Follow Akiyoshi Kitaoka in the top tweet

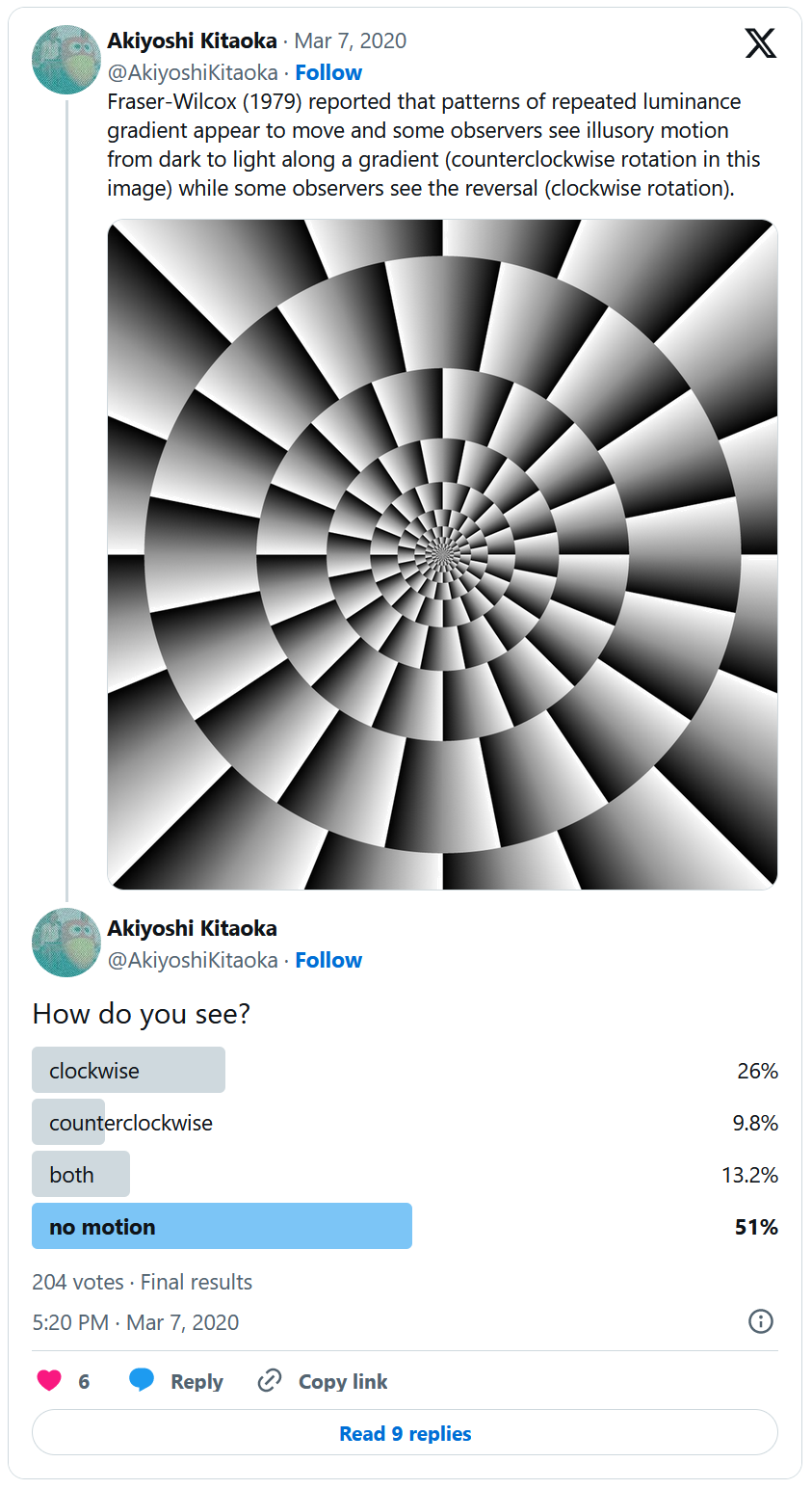pos(328,72)
